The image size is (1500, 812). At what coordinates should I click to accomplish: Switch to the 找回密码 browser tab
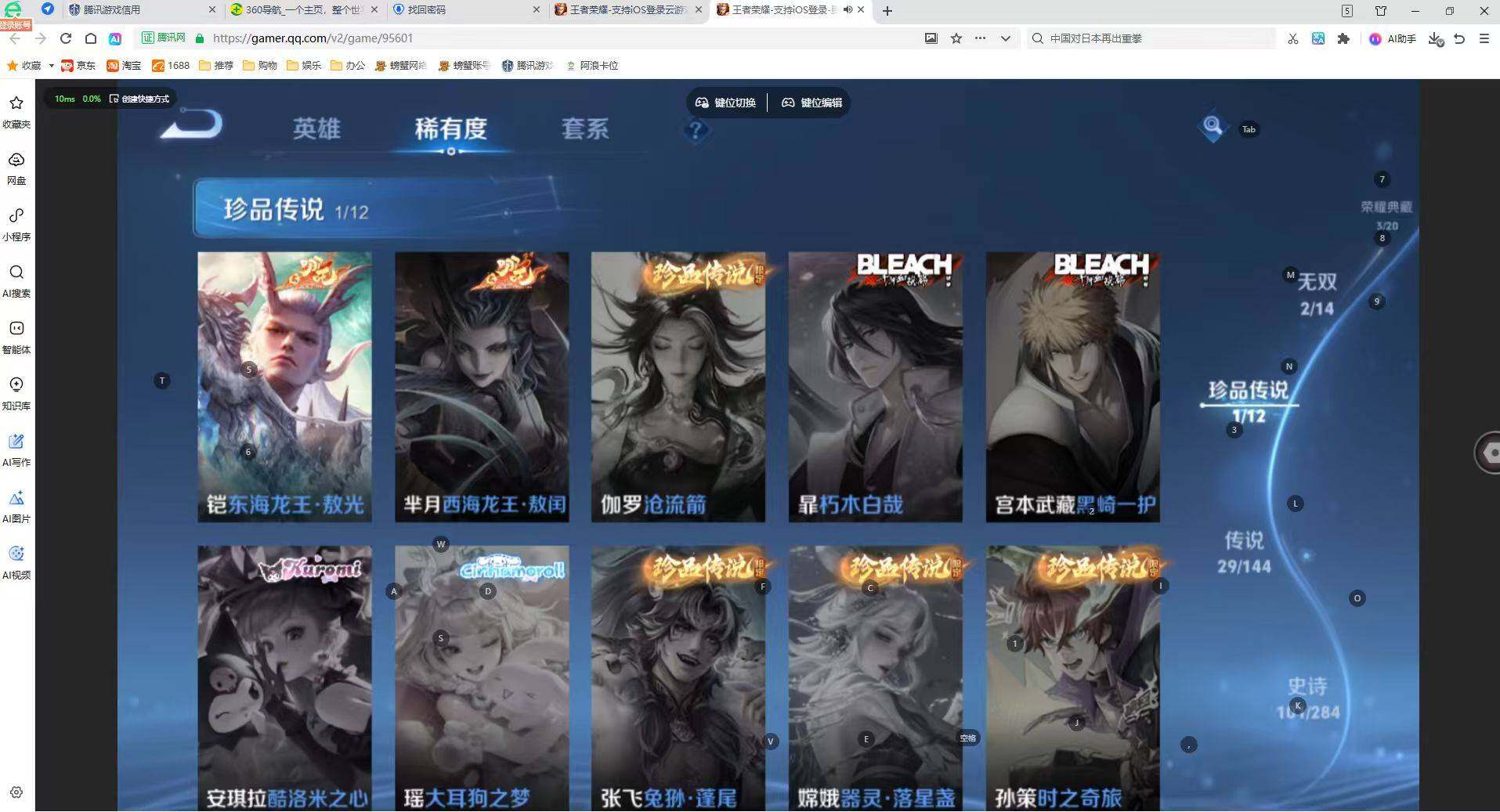pyautogui.click(x=465, y=10)
